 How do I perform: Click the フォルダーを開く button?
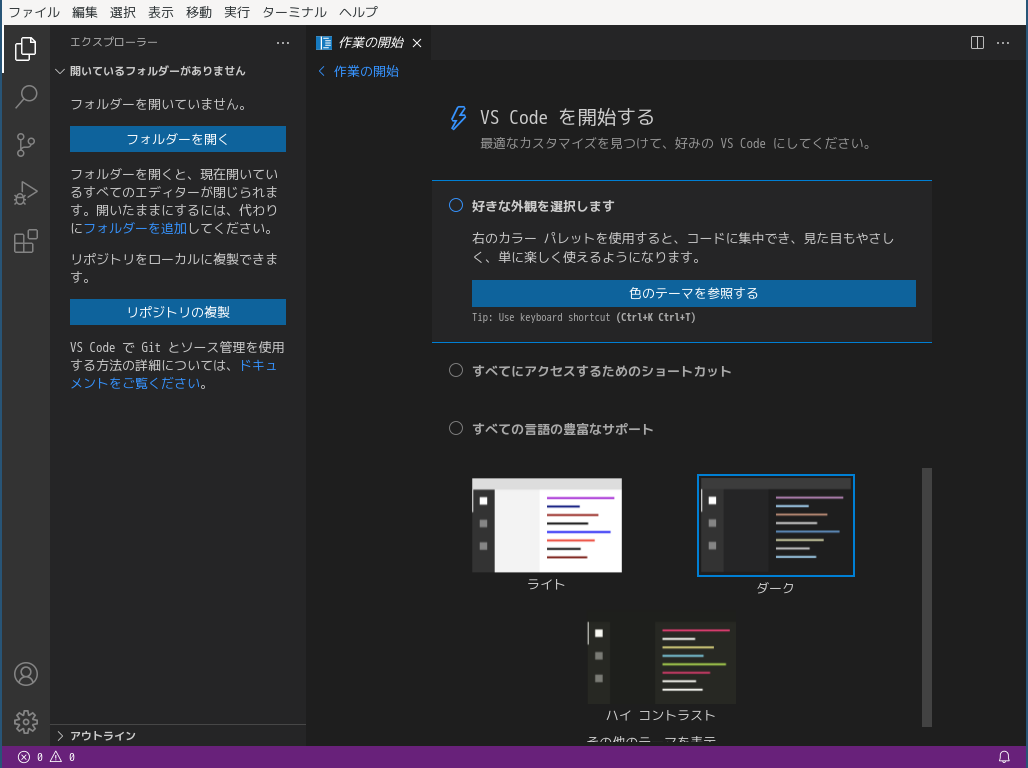tap(178, 139)
